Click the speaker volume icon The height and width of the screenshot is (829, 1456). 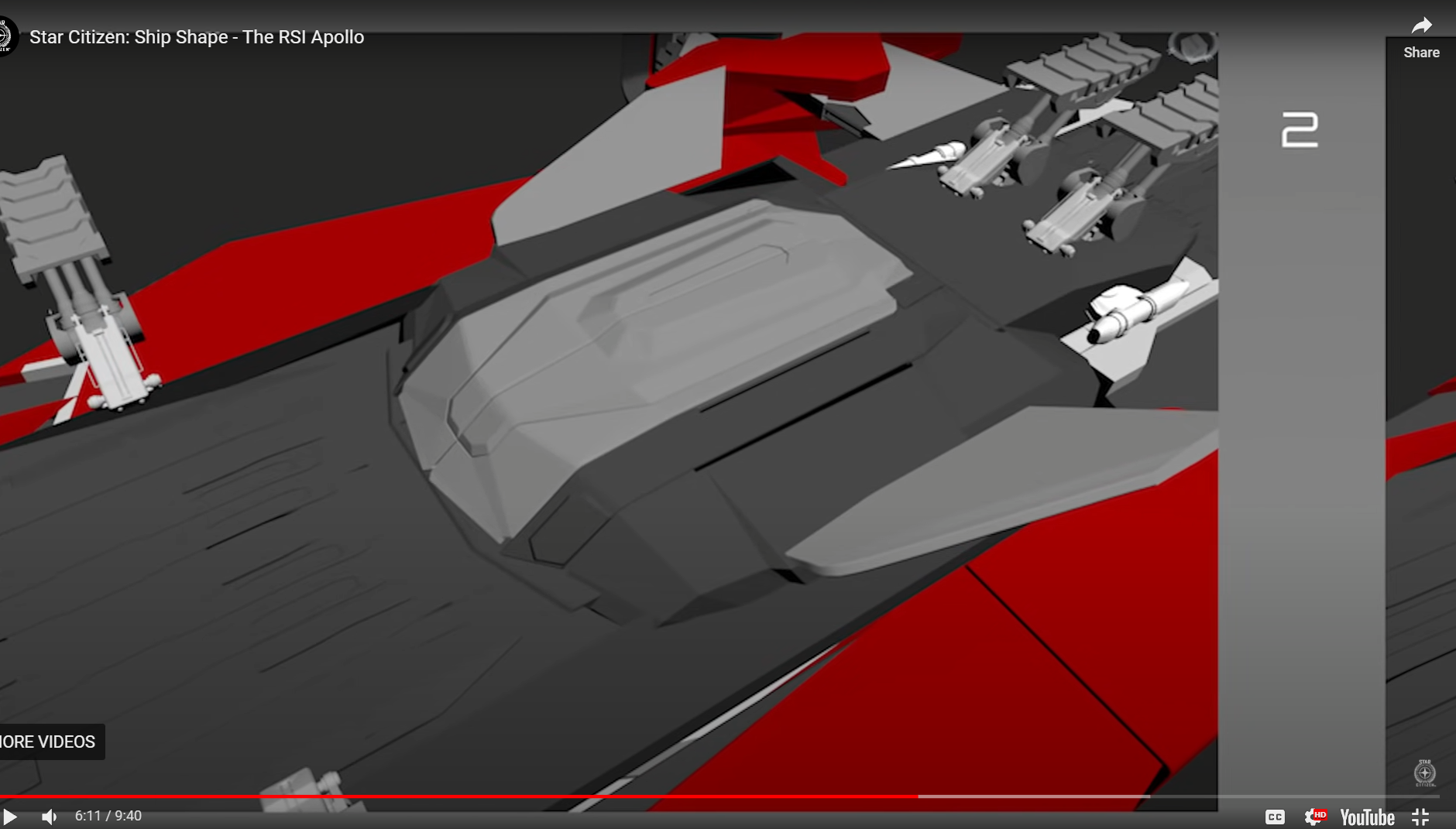pyautogui.click(x=49, y=815)
